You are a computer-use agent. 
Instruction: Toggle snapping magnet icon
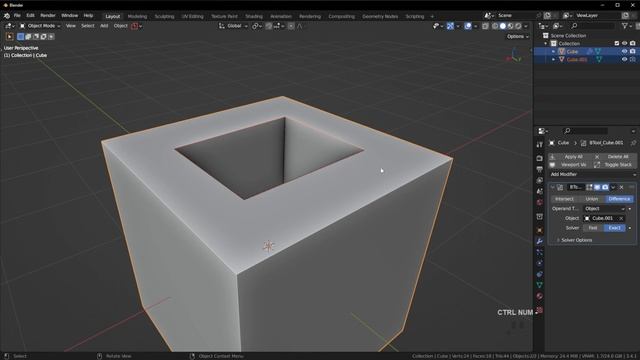point(269,26)
